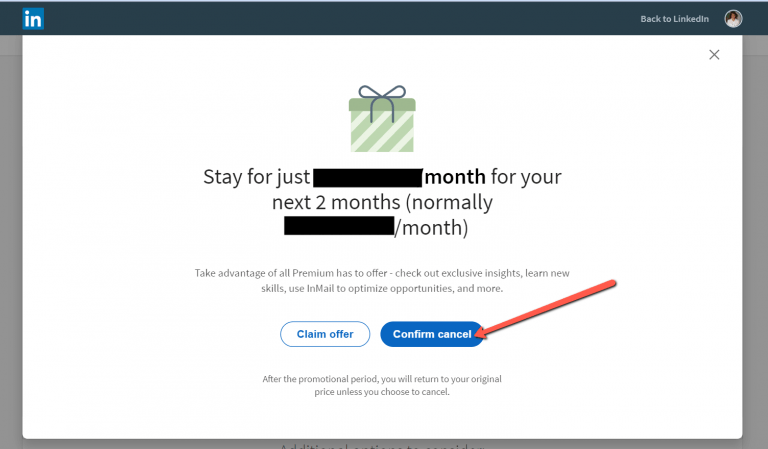
Task: Click the partially hidden "Additional options" text
Action: click(x=382, y=445)
